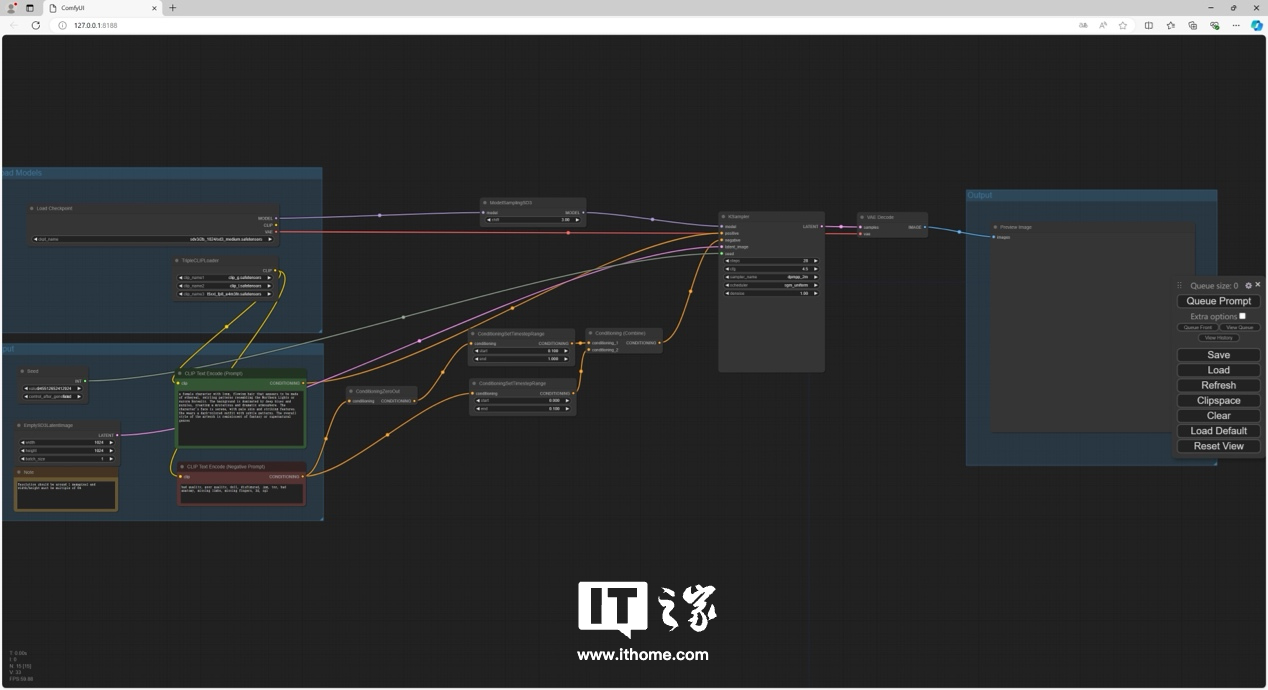
Task: Open the sampler_name dropdown showing dpmpp_2m
Action: pyautogui.click(x=770, y=277)
